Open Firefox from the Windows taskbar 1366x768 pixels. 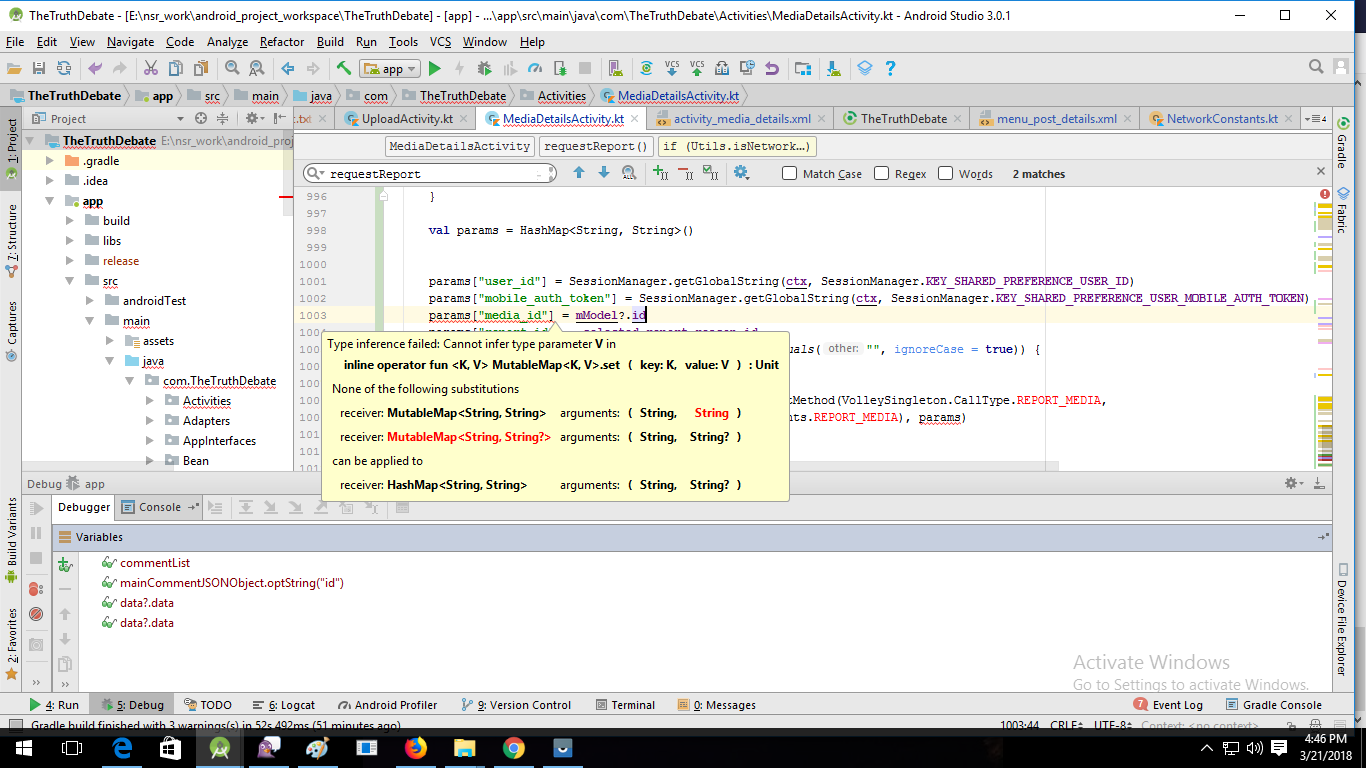pyautogui.click(x=415, y=748)
